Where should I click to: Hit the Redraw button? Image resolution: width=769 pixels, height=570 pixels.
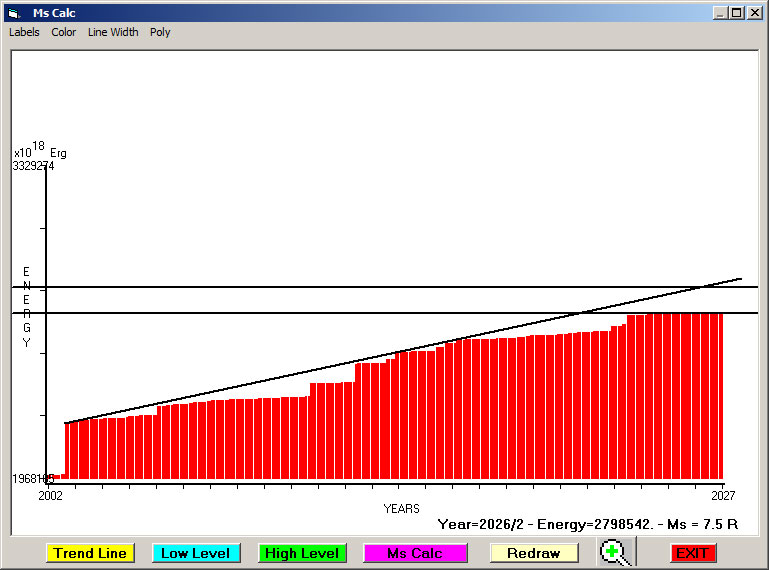(534, 553)
